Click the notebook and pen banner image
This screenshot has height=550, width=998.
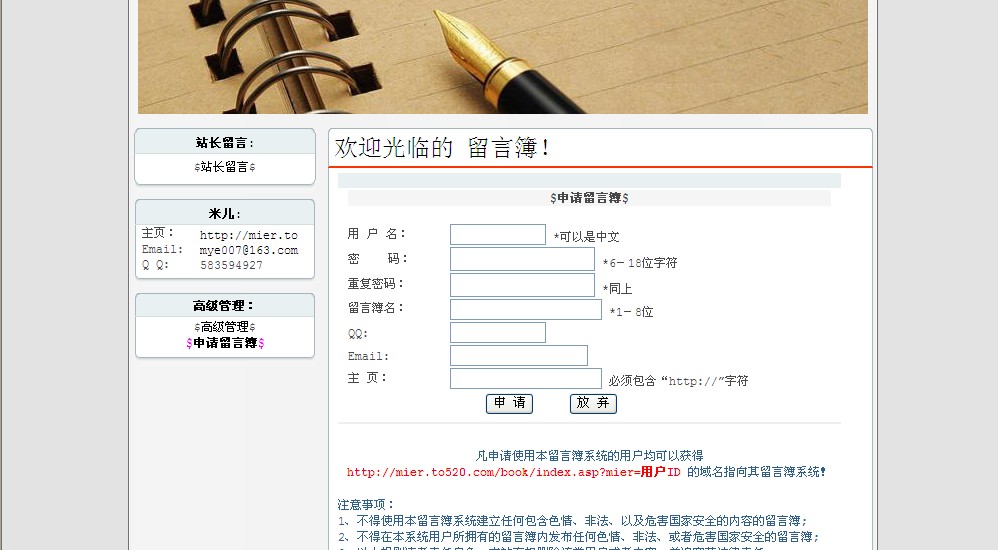tap(503, 57)
